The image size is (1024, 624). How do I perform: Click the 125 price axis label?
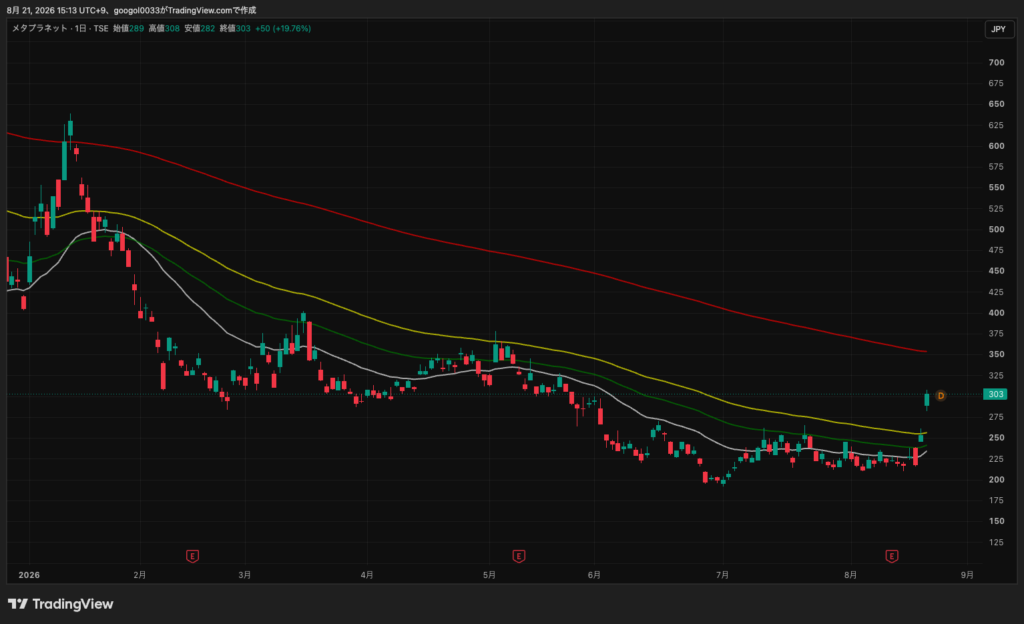pyautogui.click(x=997, y=542)
